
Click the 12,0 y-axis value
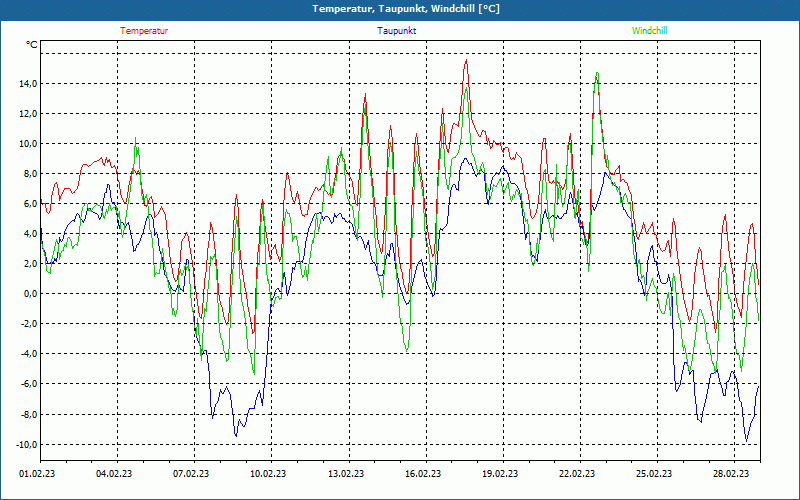[29, 113]
